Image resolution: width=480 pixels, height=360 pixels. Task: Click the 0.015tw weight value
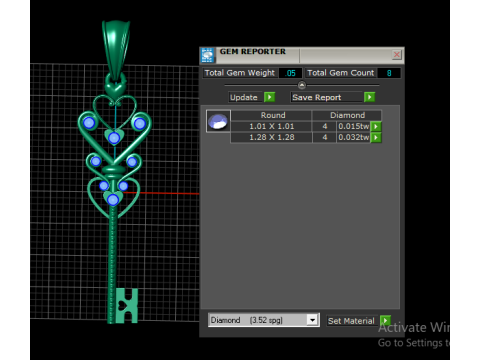[353, 127]
